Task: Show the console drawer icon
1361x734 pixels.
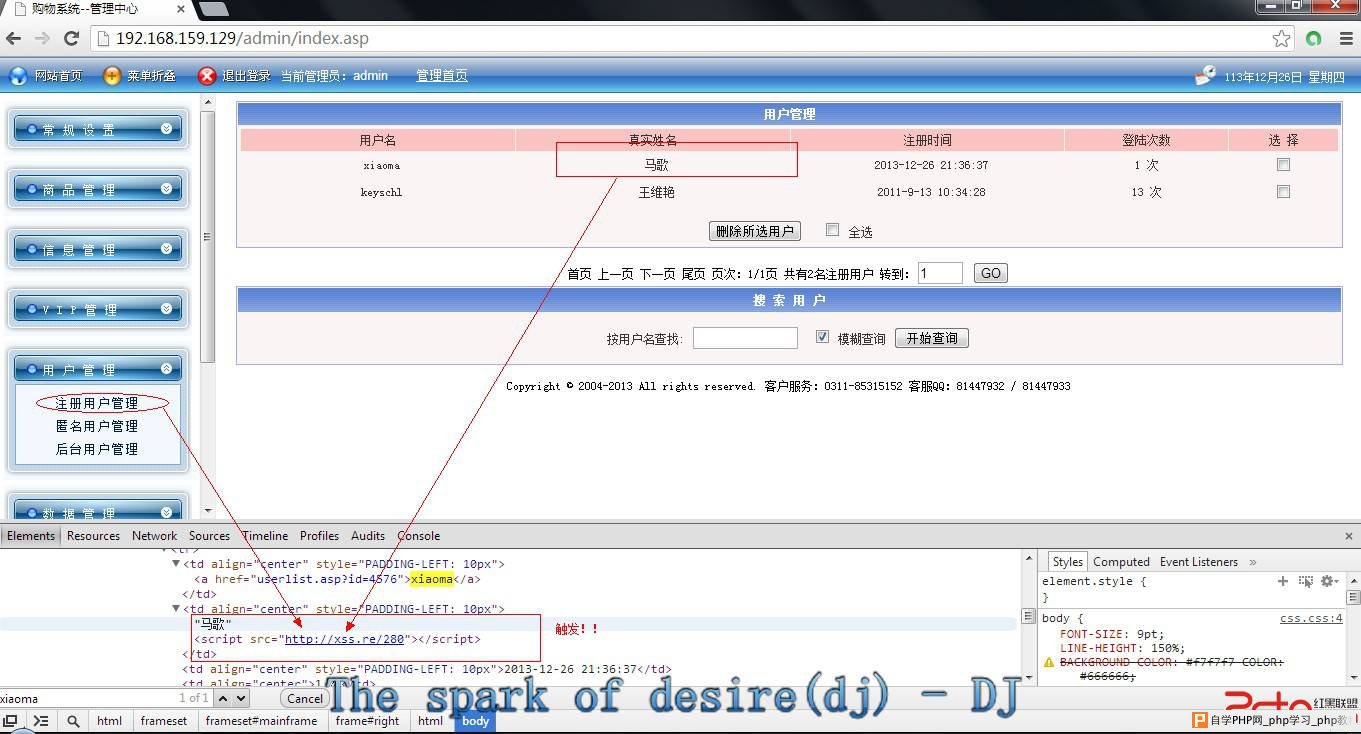Action: point(41,721)
